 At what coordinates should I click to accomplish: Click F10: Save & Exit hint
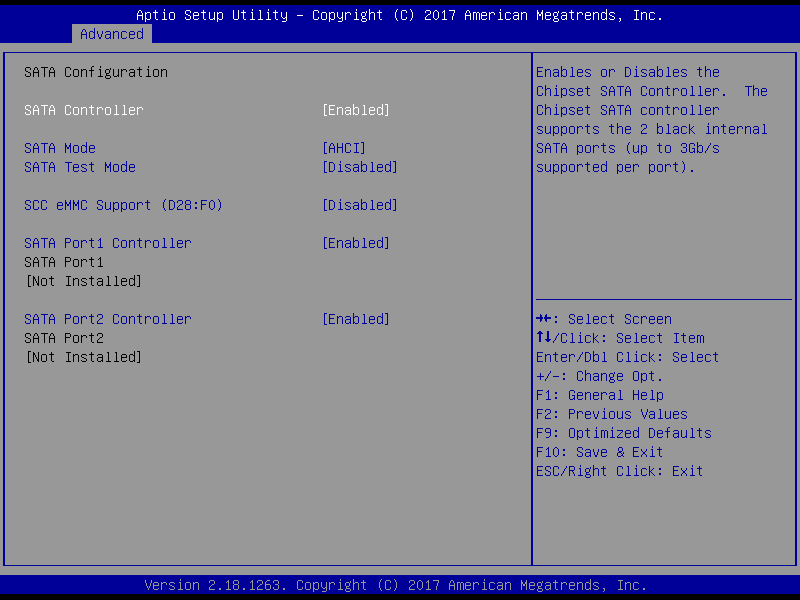tap(600, 452)
